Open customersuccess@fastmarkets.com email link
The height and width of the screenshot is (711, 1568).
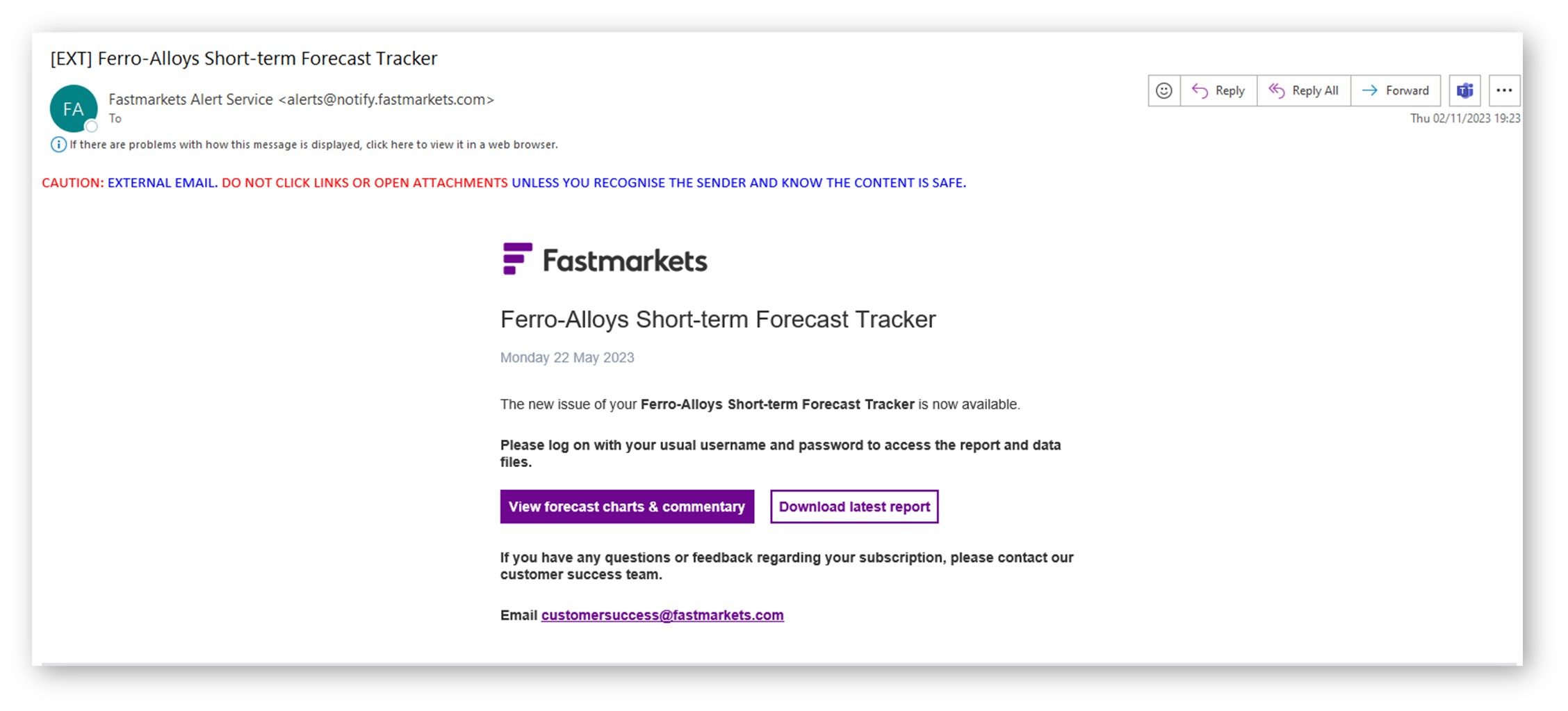pos(662,615)
